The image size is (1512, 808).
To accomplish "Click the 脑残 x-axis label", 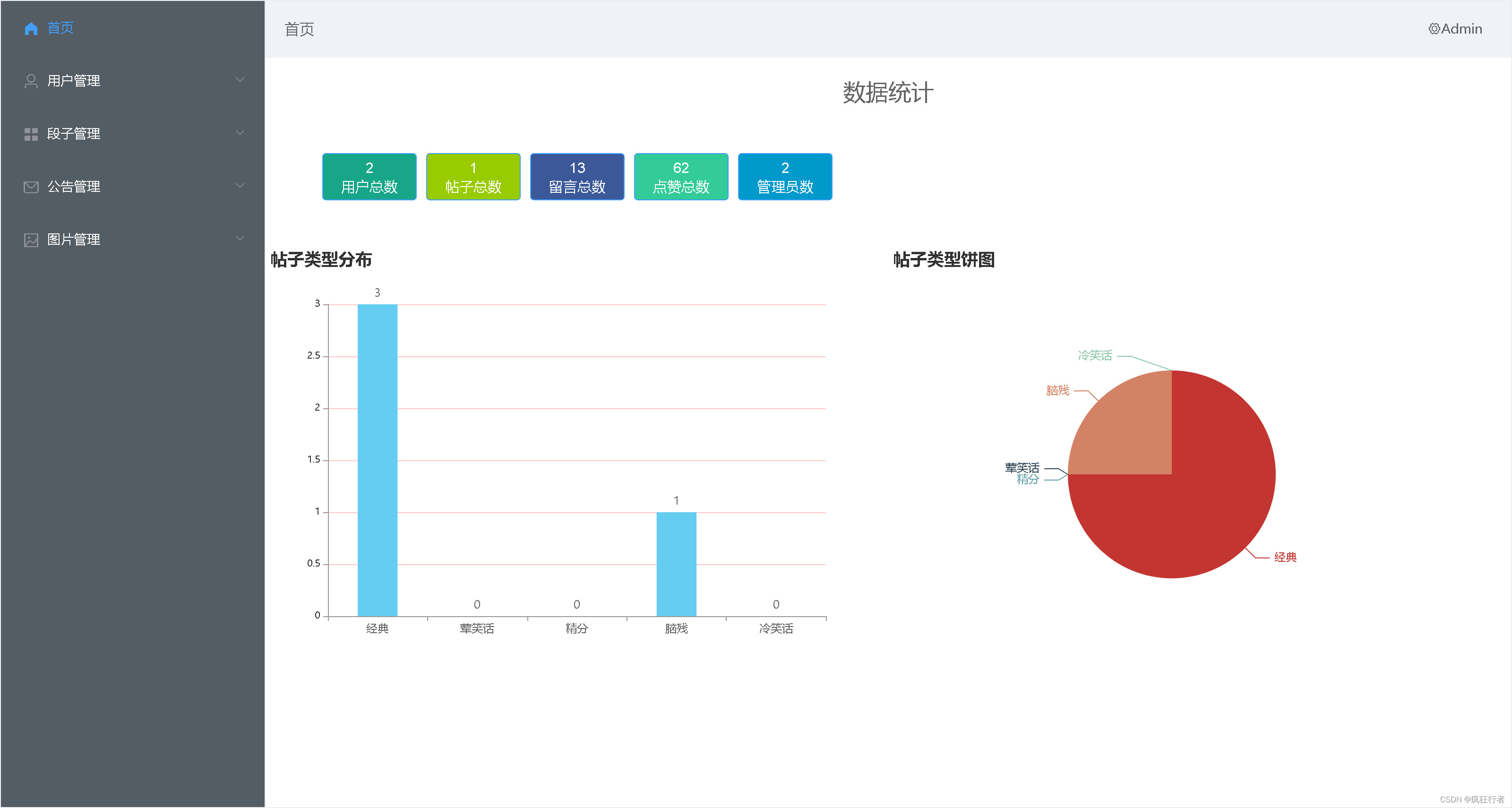I will 676,628.
